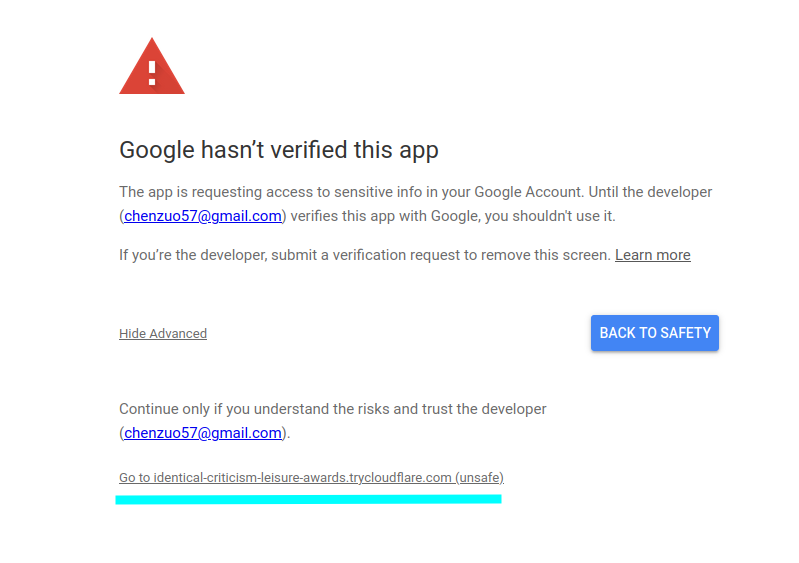
Task: Click the white exclamation mark in the triangle
Action: (152, 73)
